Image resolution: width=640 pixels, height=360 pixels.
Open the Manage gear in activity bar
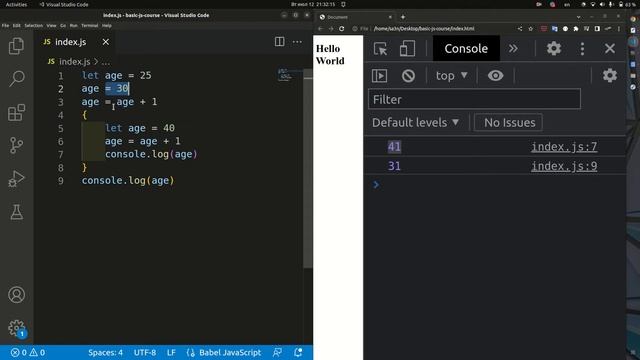tap(16, 328)
